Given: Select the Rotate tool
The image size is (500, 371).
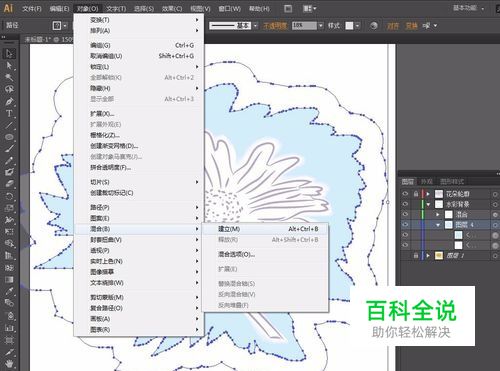Looking at the screenshot, I should tap(9, 196).
